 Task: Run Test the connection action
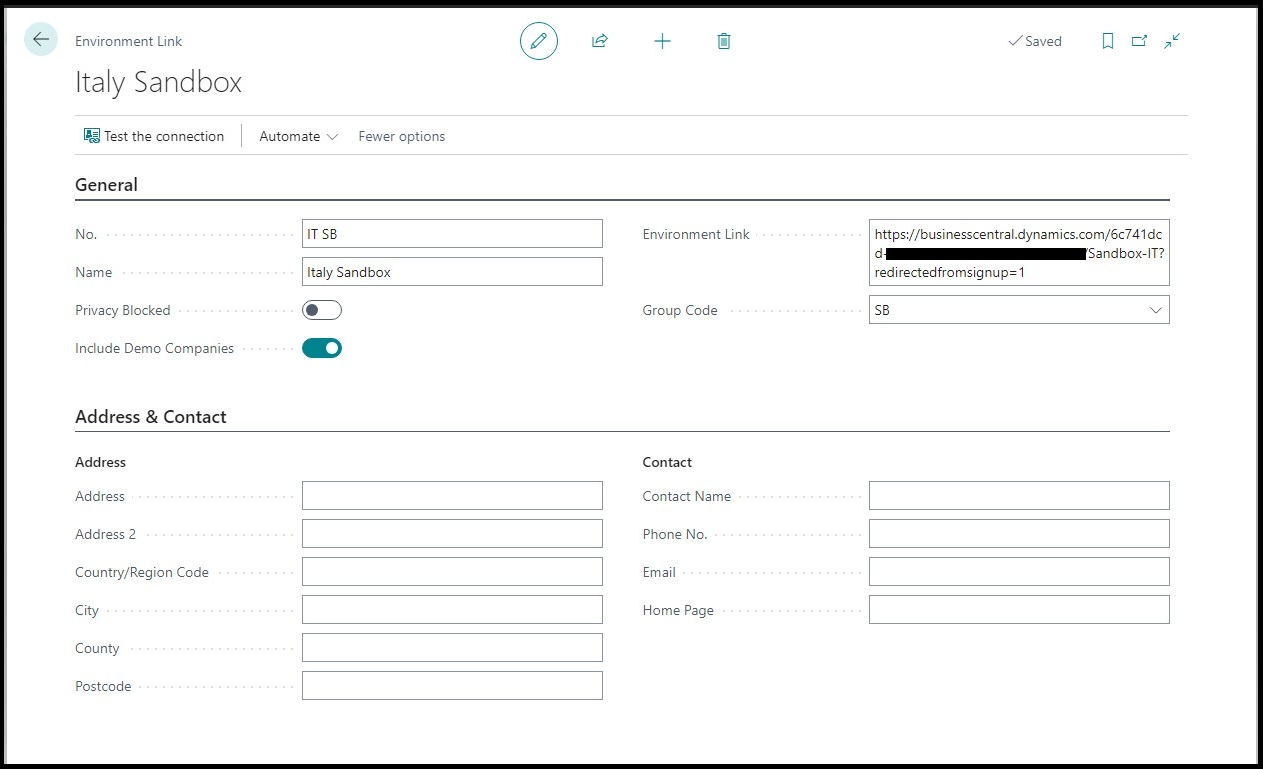tap(154, 136)
